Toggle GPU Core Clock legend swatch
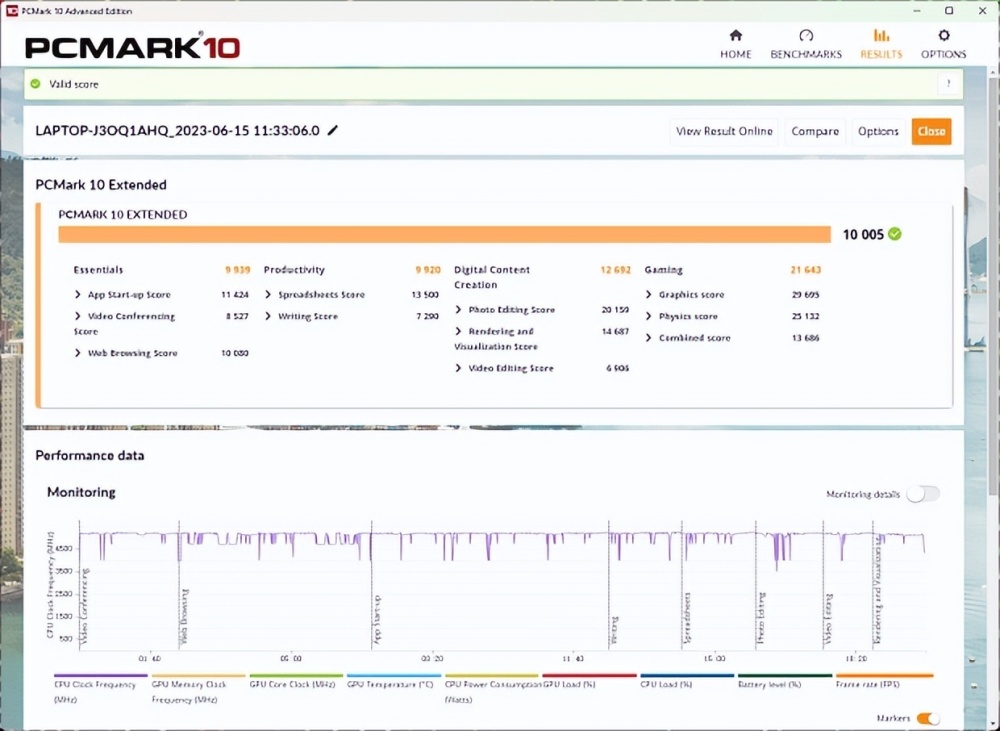The width and height of the screenshot is (1000, 731). coord(296,675)
